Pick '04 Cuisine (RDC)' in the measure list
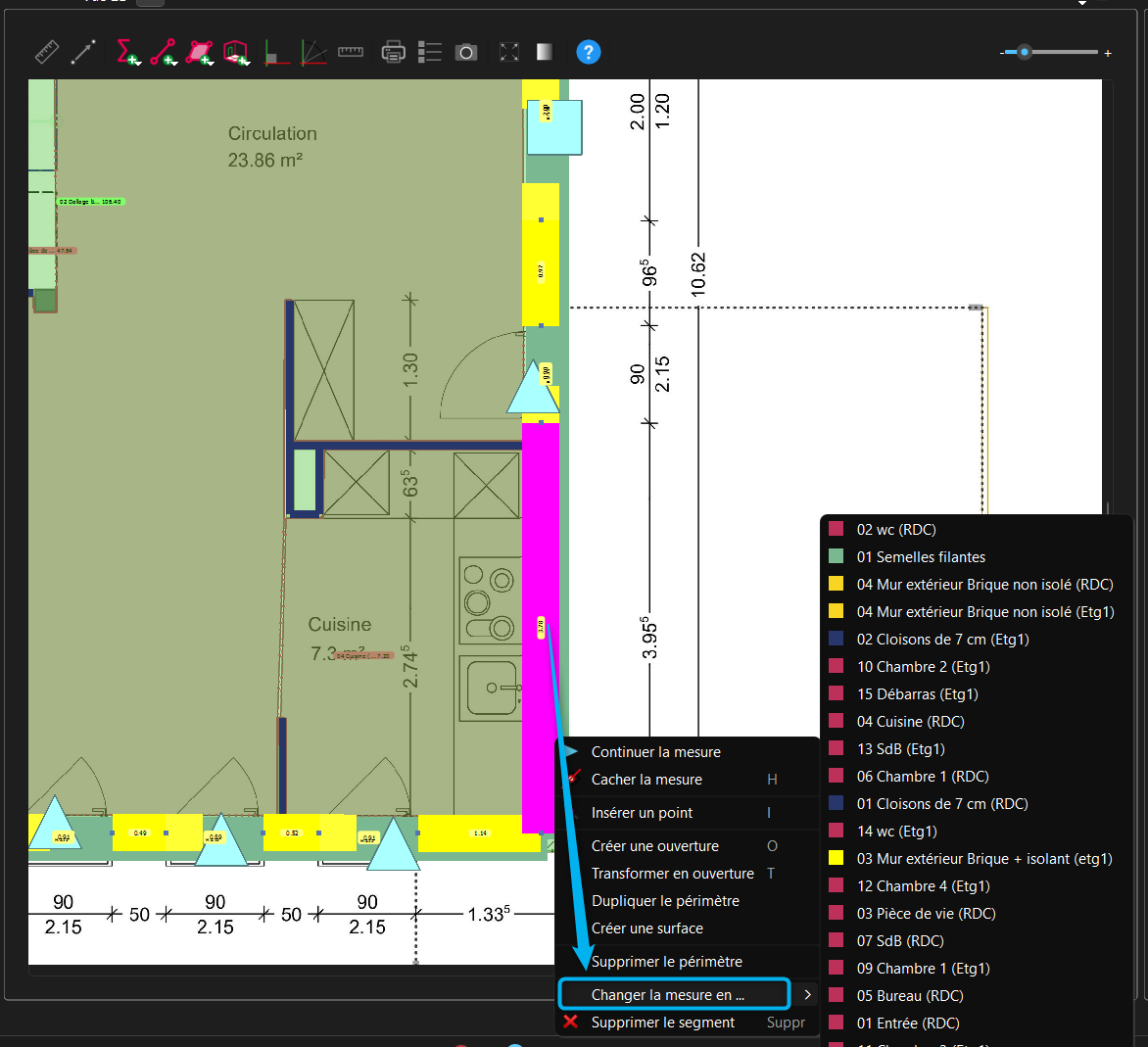Viewport: 1148px width, 1047px height. (x=910, y=722)
